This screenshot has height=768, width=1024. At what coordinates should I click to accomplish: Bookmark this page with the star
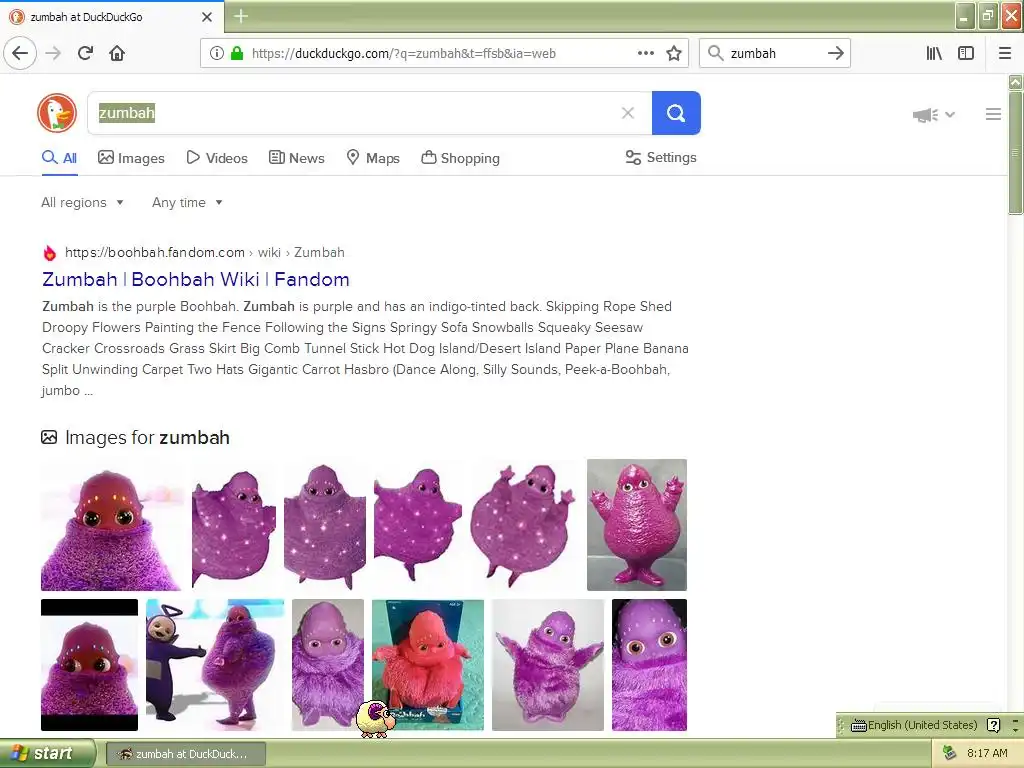click(674, 53)
